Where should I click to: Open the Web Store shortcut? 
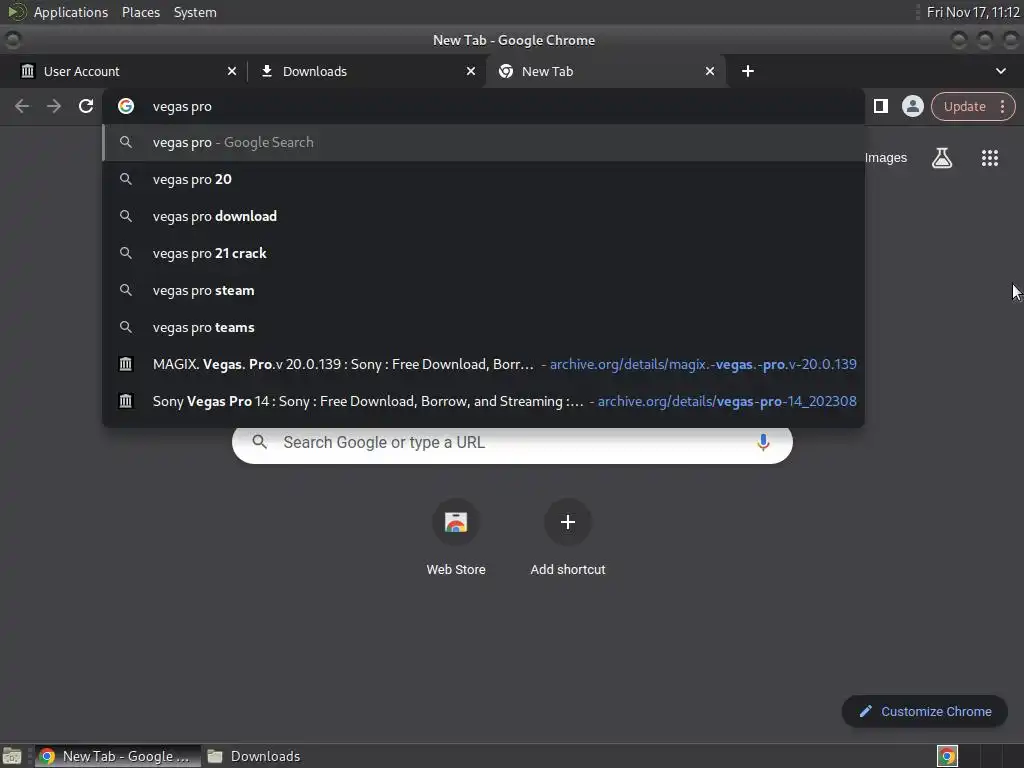456,537
